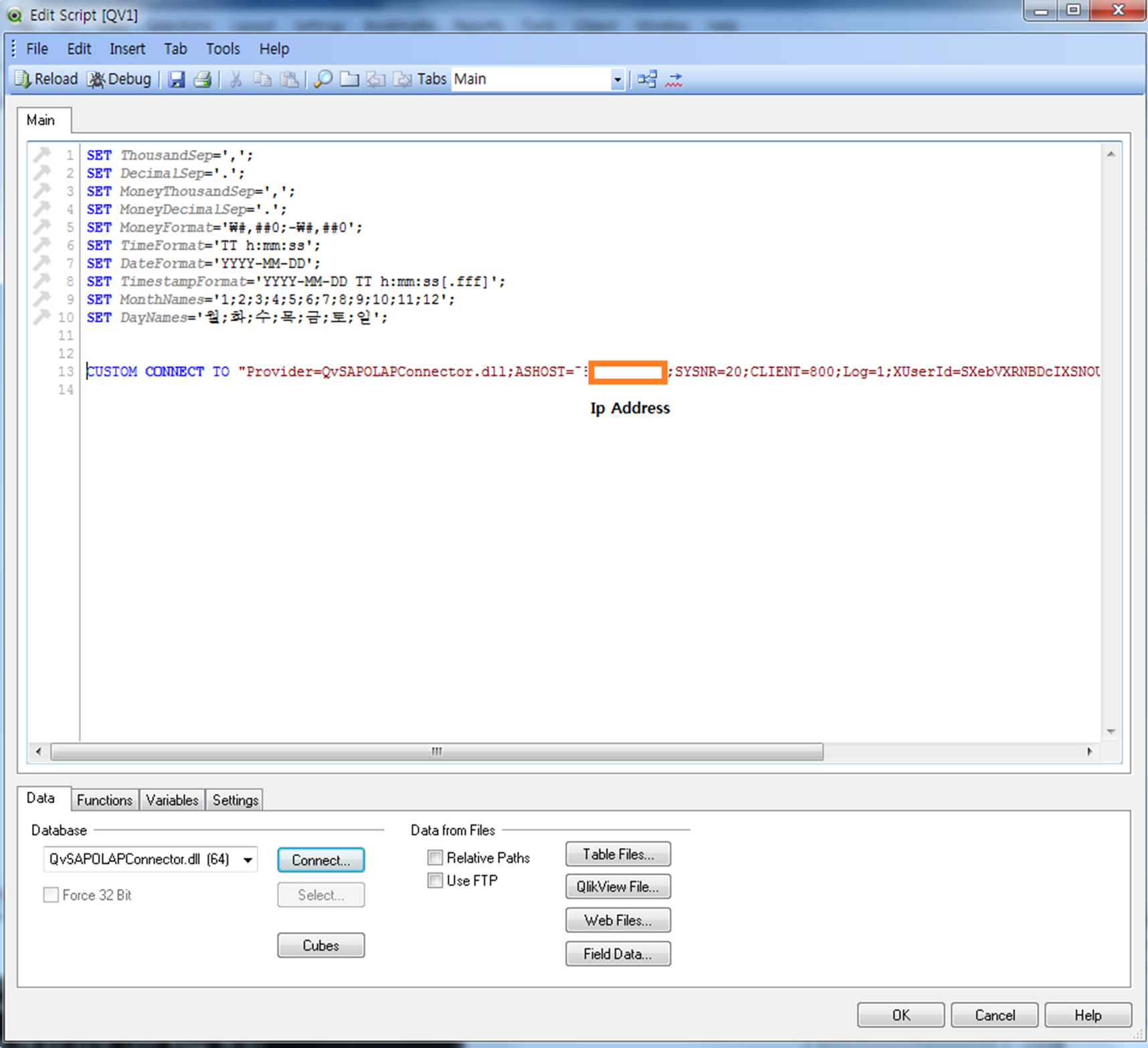
Task: Click the horizontal scrollbar right arrow
Action: click(x=1090, y=752)
